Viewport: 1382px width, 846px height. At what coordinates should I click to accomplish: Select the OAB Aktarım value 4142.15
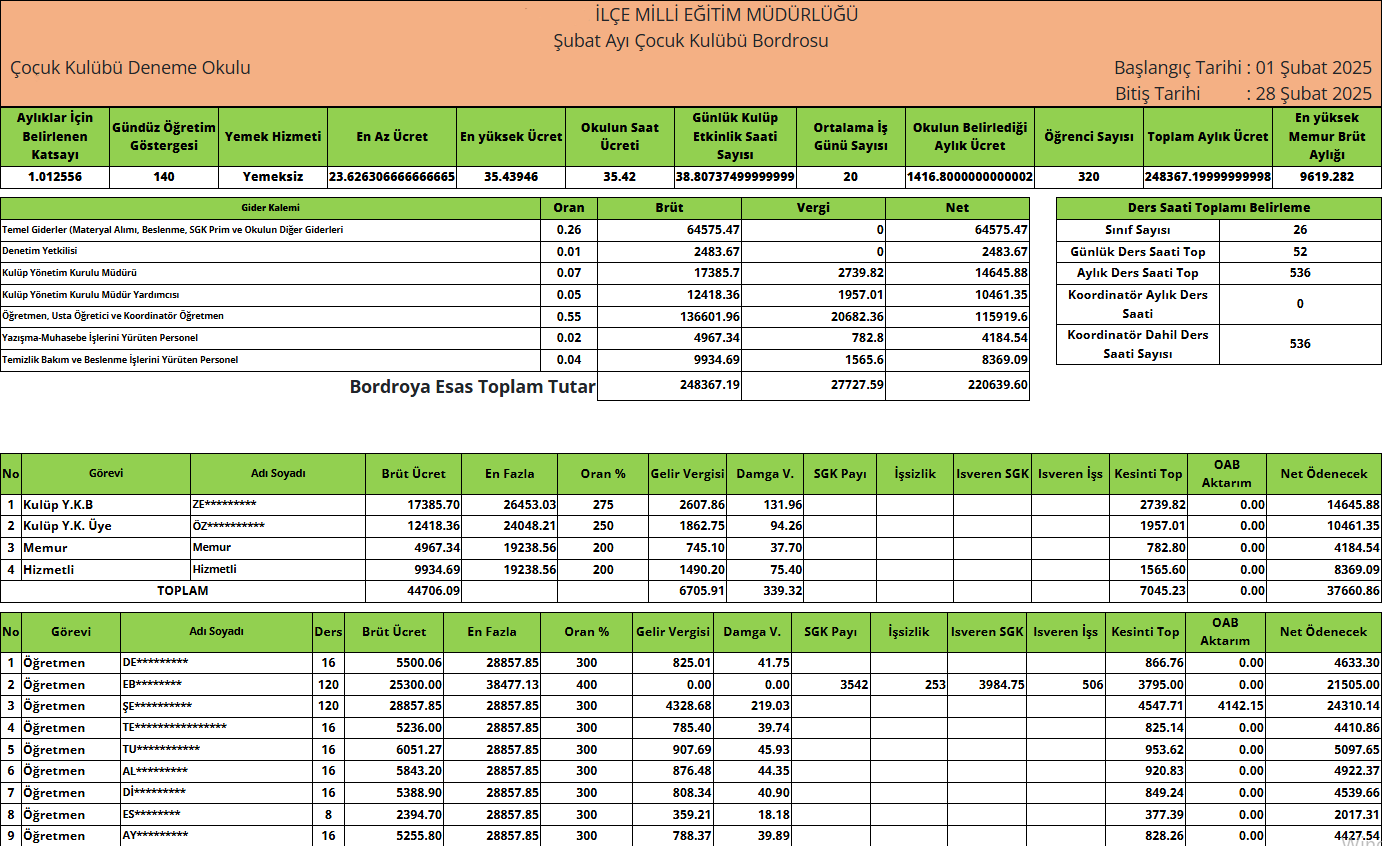coord(1241,706)
